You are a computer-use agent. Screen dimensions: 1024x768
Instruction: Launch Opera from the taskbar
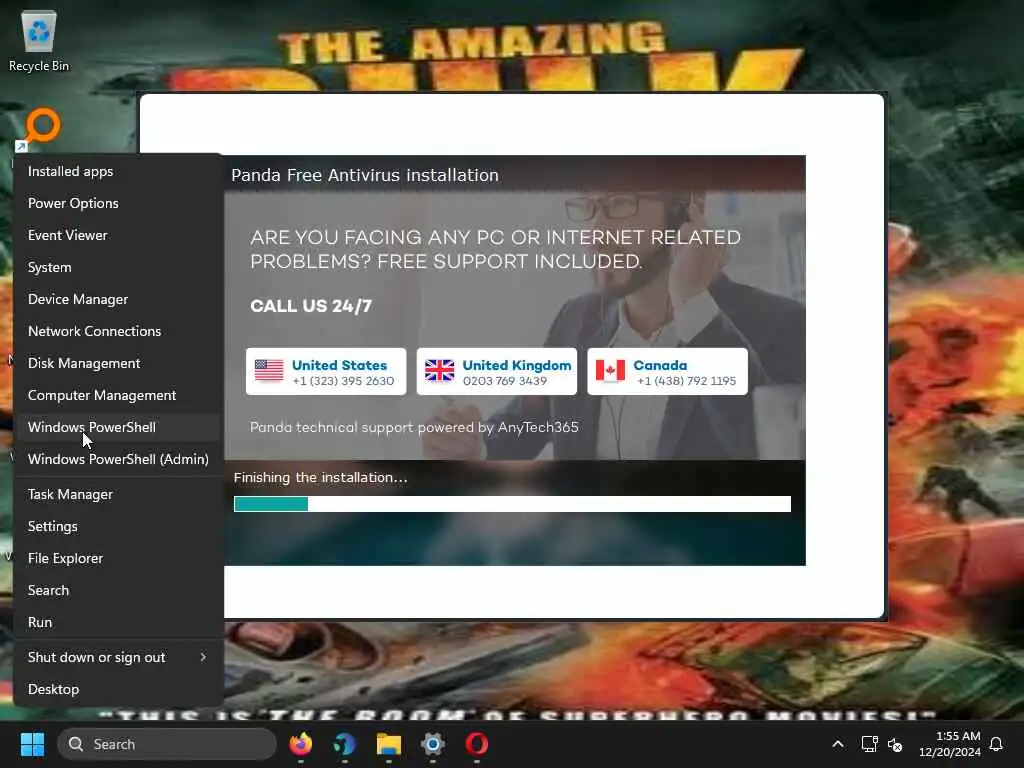tap(477, 744)
